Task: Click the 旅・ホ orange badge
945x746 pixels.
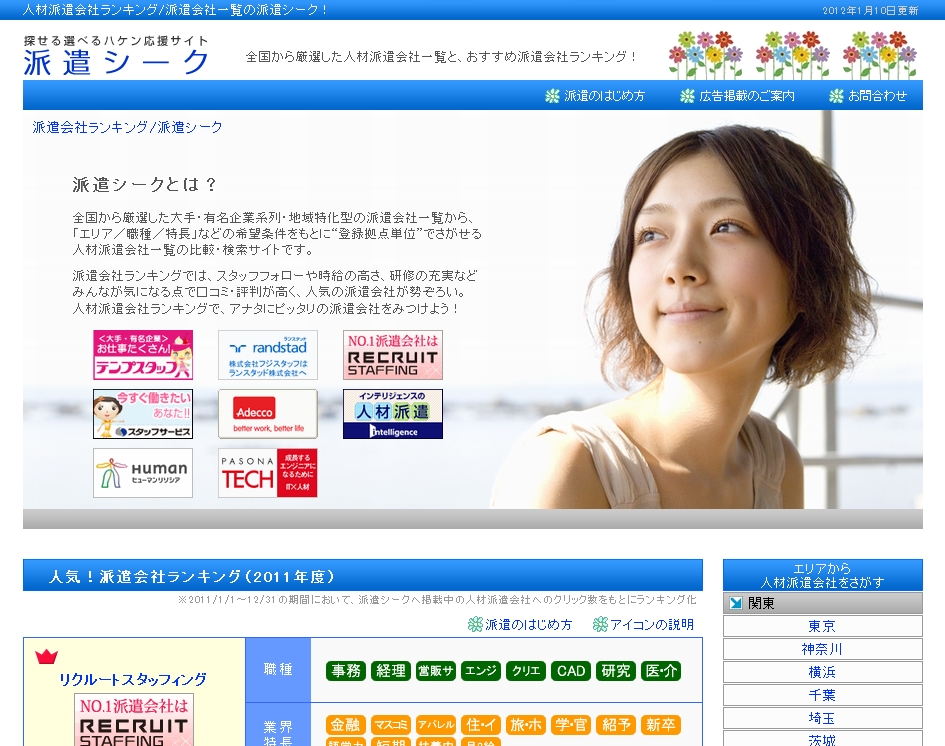Action: pos(526,724)
